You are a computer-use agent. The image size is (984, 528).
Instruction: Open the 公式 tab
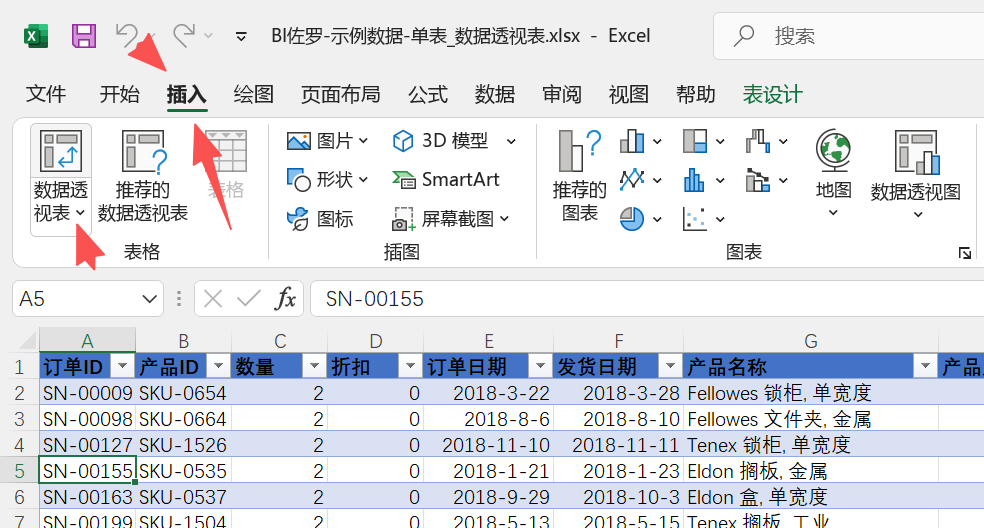coord(428,94)
